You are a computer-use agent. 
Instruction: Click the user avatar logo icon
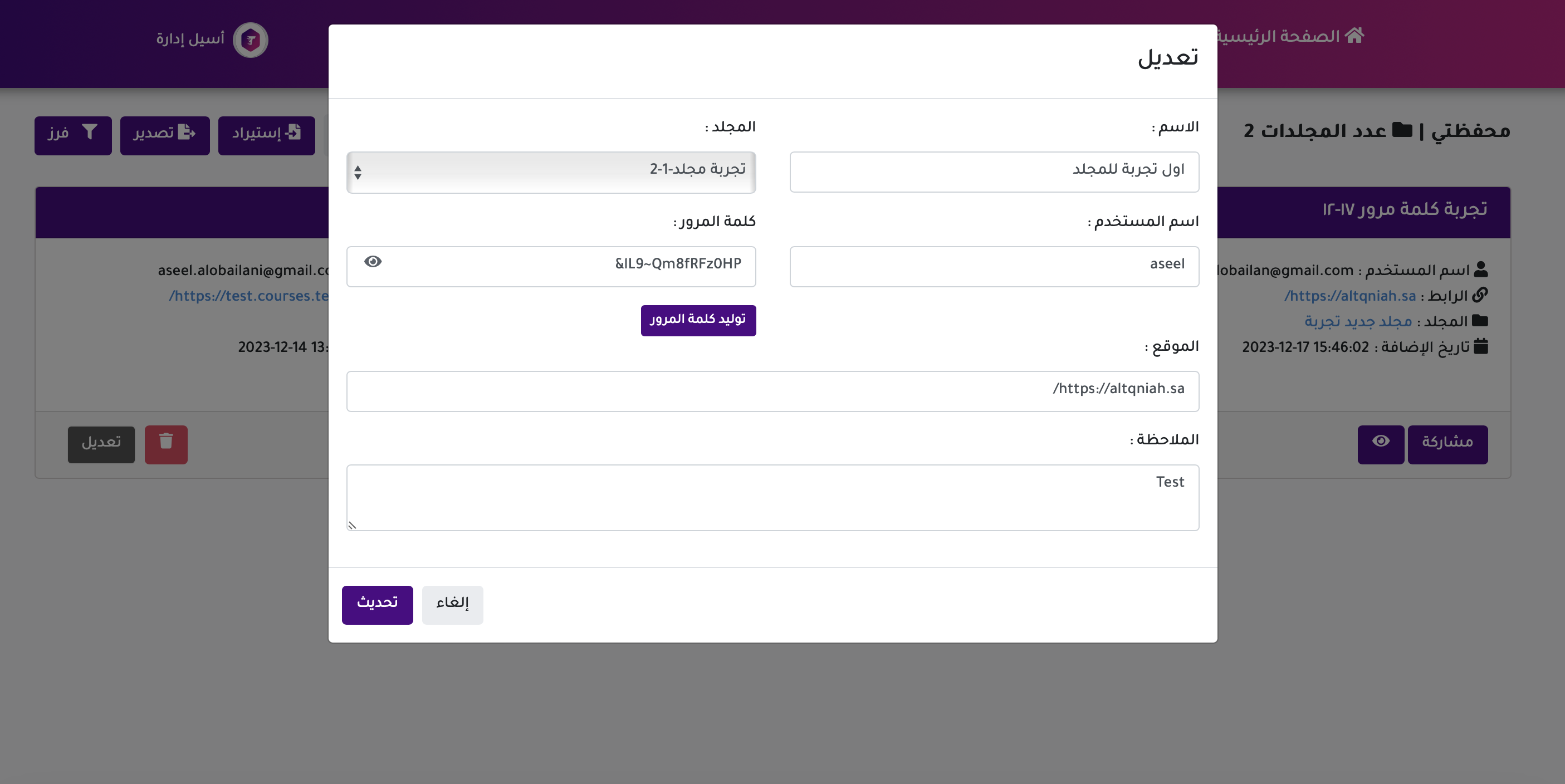(x=250, y=40)
